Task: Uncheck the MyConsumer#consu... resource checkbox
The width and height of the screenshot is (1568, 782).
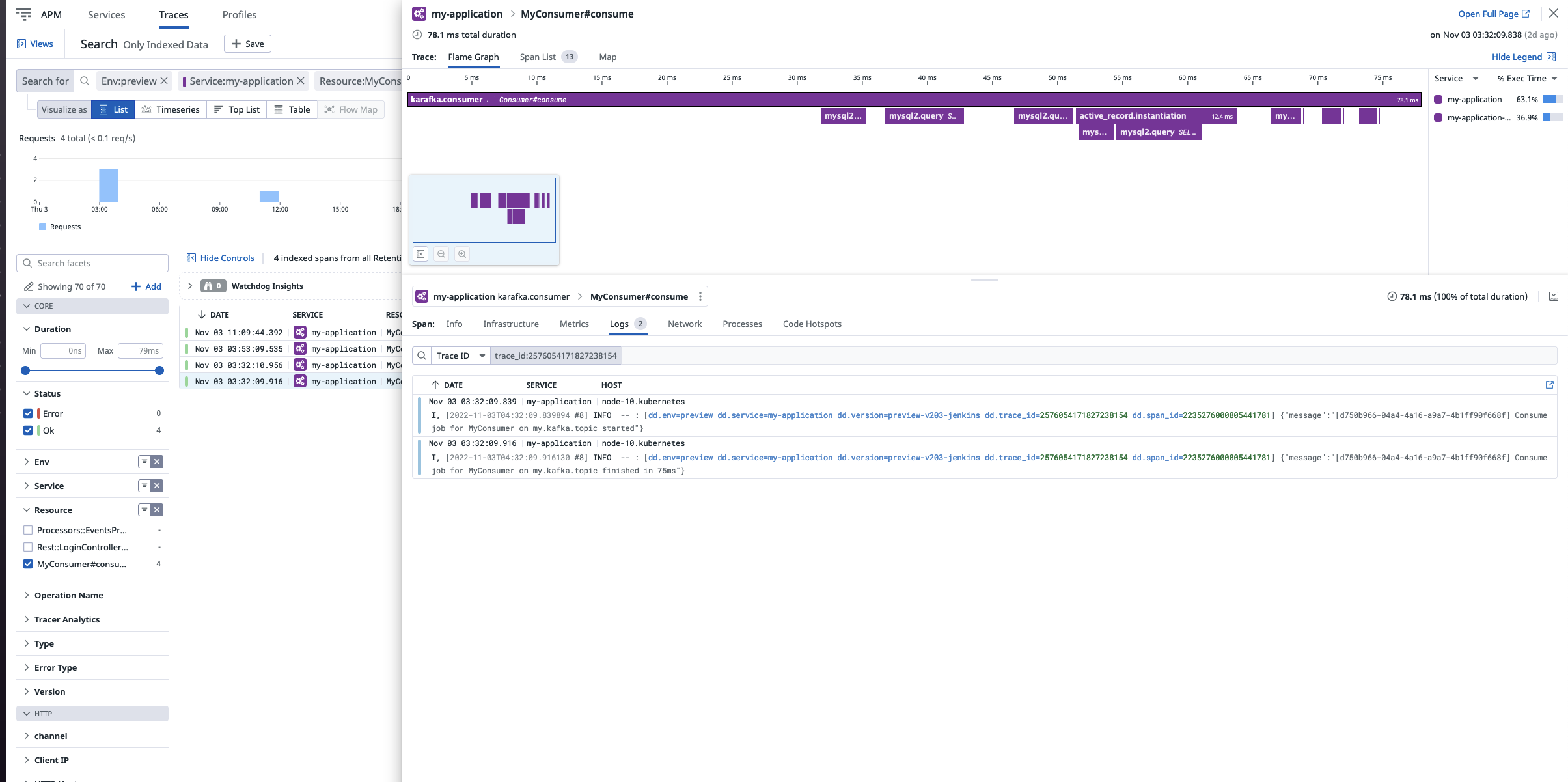Action: pyautogui.click(x=28, y=564)
